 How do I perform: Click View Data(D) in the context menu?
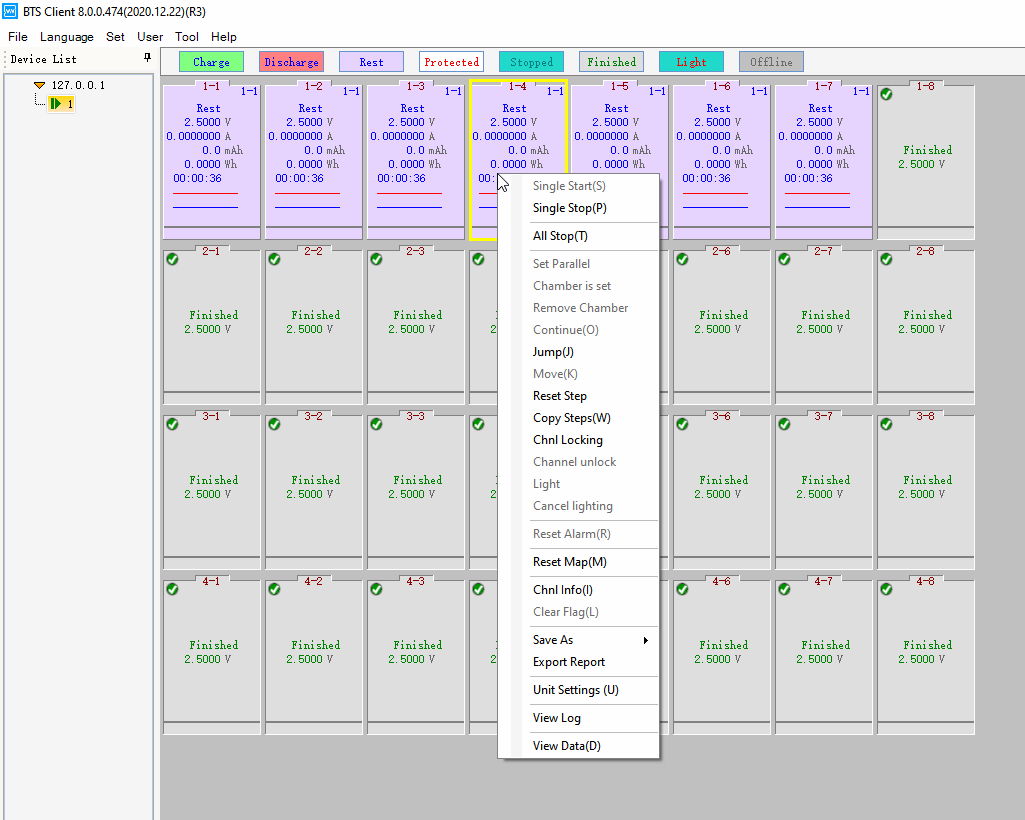tap(566, 746)
